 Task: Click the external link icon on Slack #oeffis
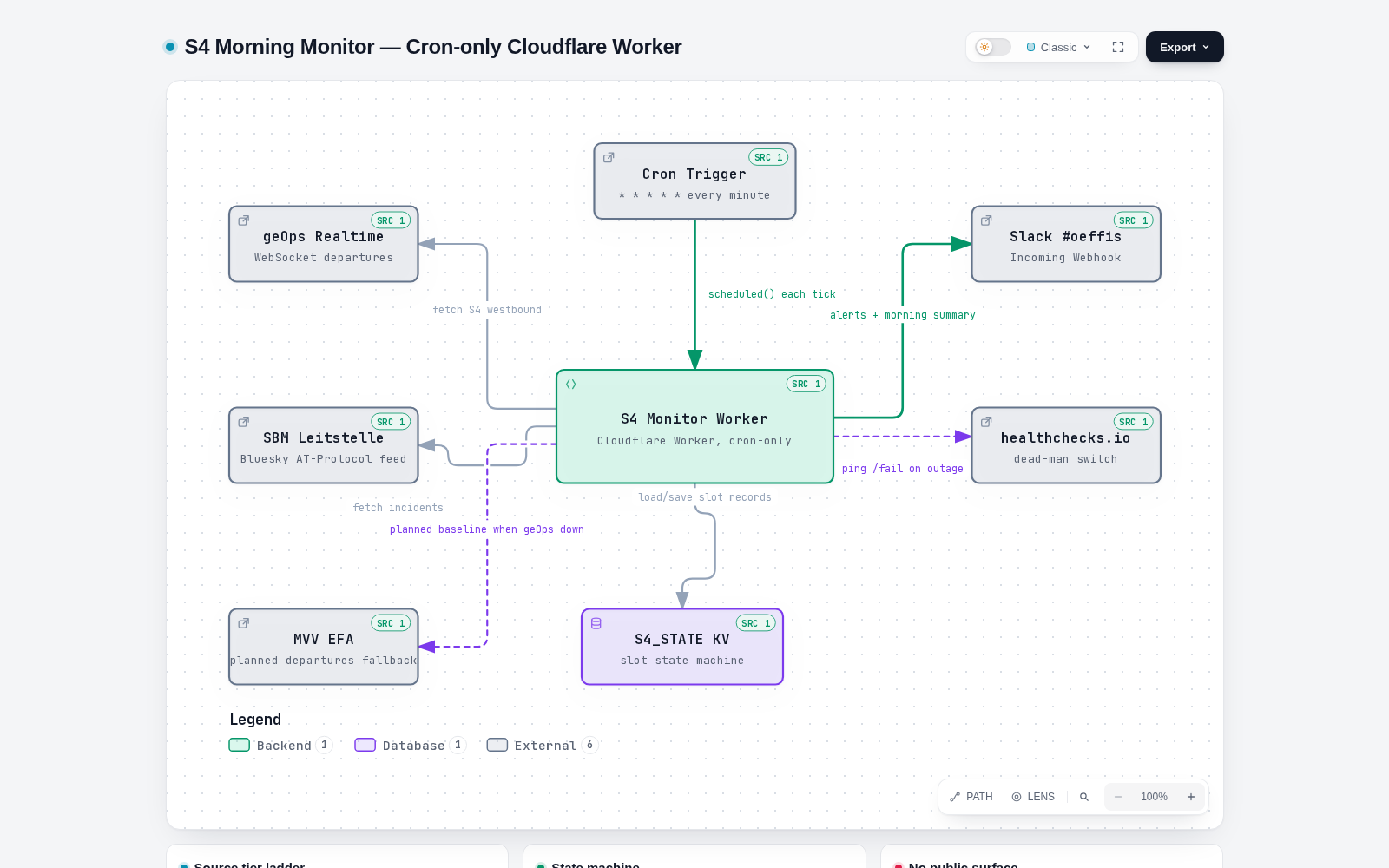(986, 220)
